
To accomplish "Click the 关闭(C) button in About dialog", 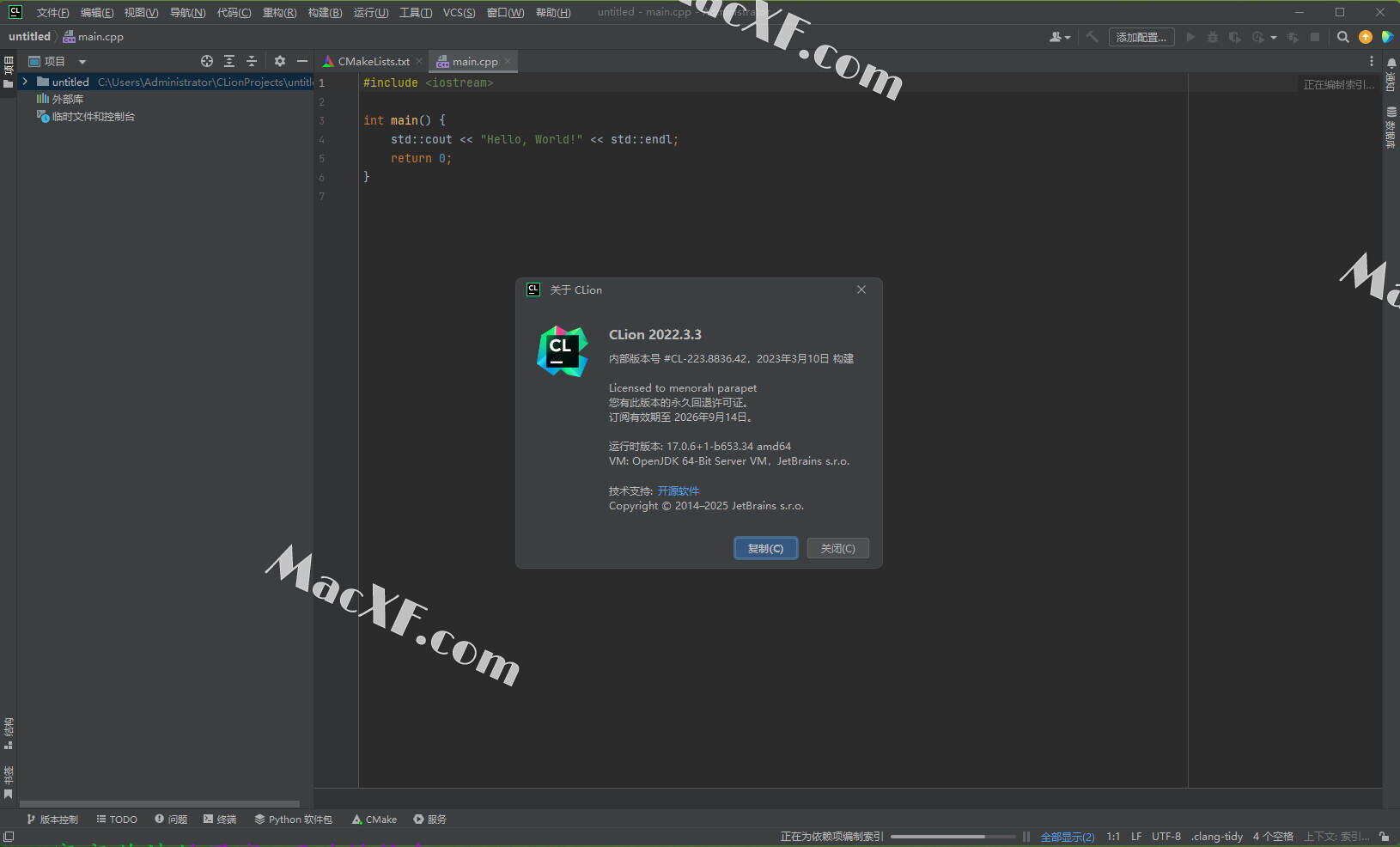I will click(x=837, y=548).
